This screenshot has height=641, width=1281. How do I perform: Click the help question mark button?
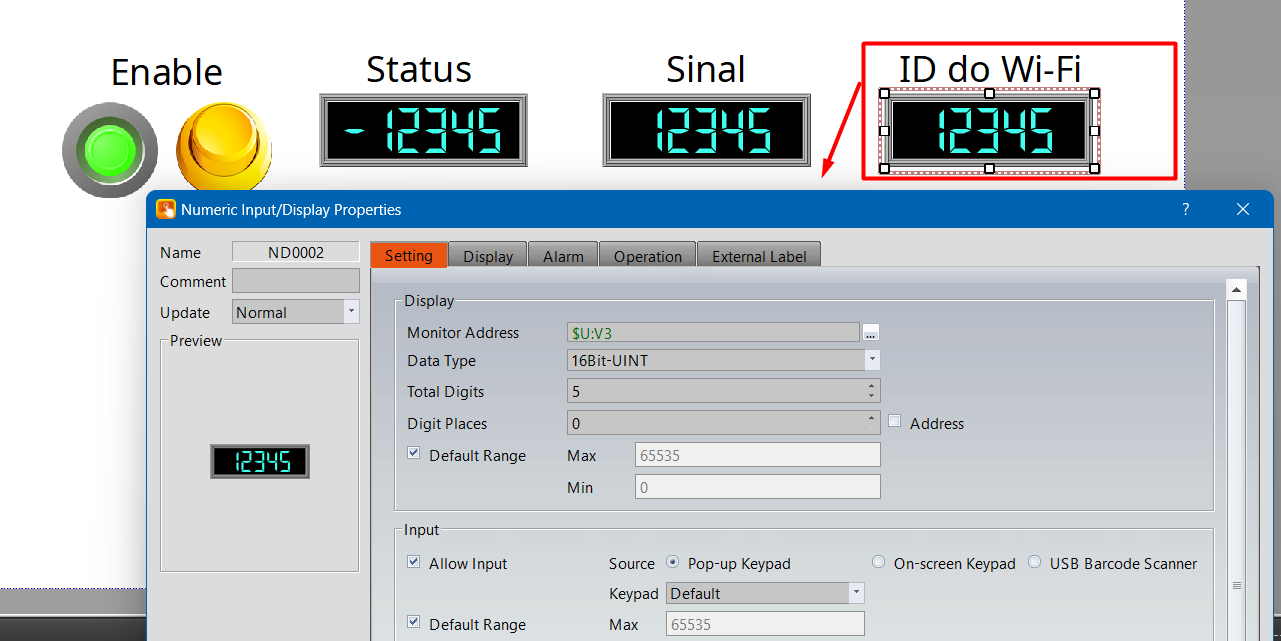click(x=1186, y=210)
